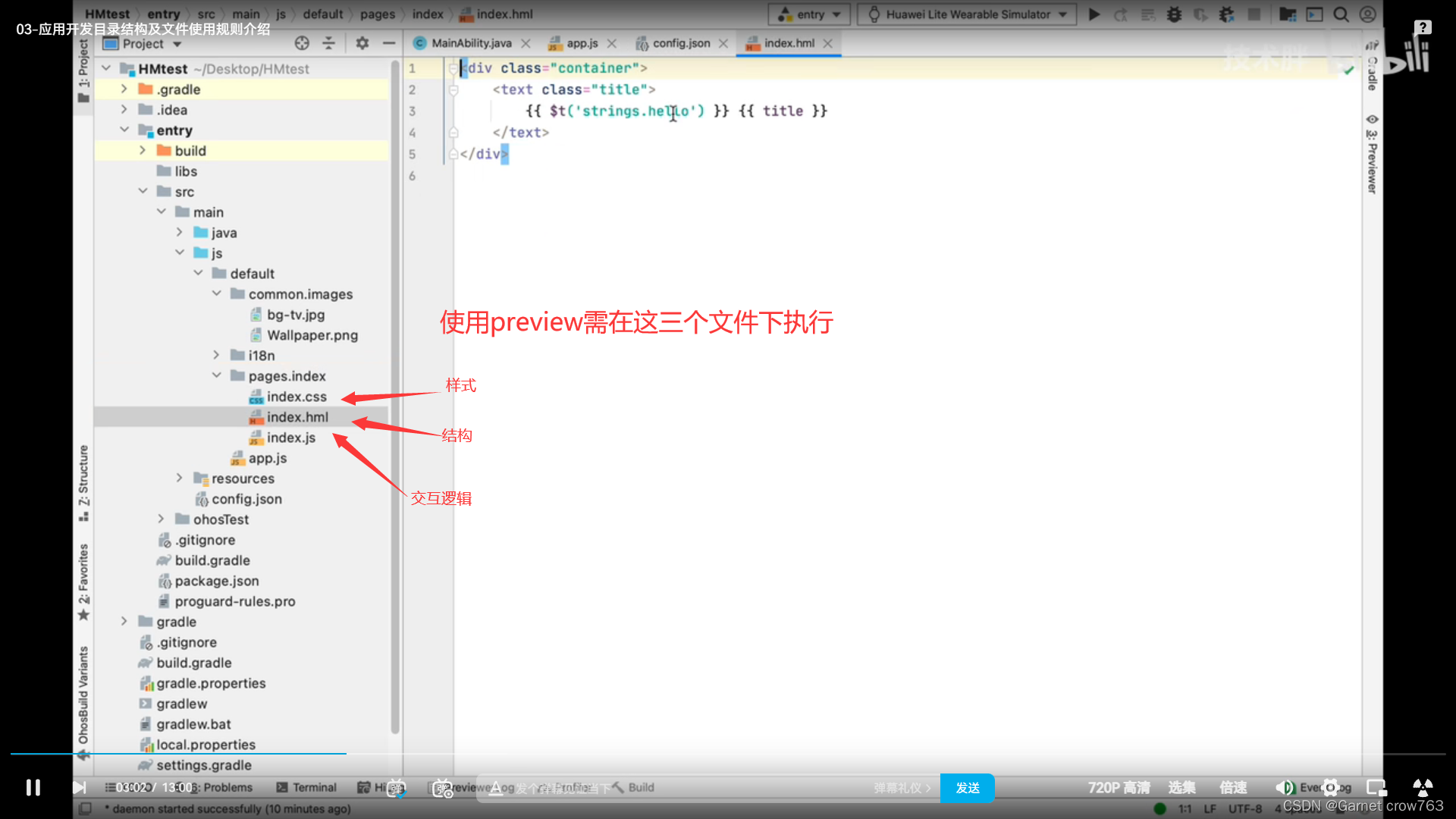
Task: Click the Debug bug icon in toolbar
Action: point(1174,14)
